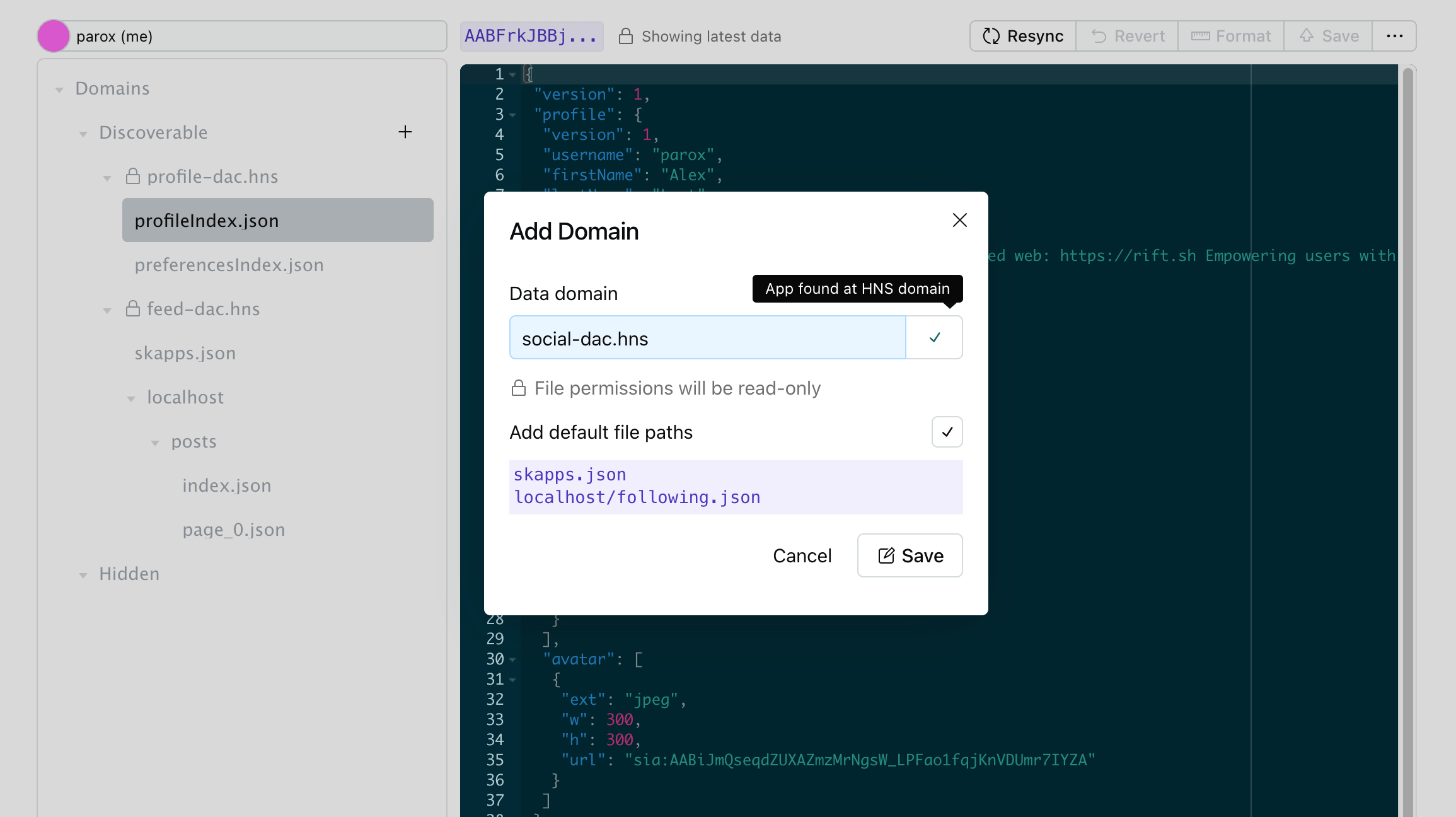
Task: Click the plus icon next to Discoverable
Action: coord(405,132)
